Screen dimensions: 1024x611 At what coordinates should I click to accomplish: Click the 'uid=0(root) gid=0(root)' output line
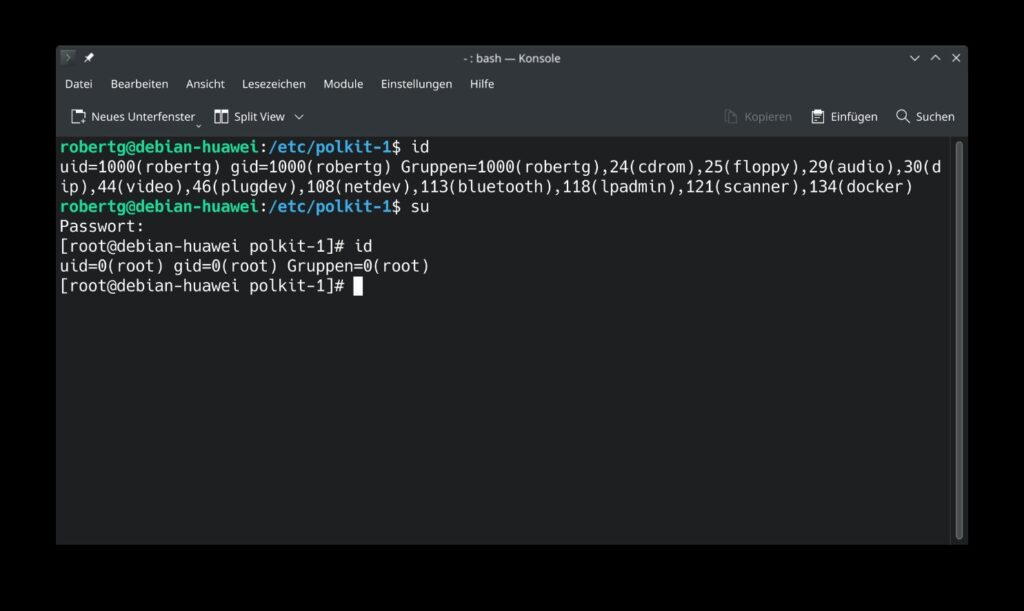(244, 266)
